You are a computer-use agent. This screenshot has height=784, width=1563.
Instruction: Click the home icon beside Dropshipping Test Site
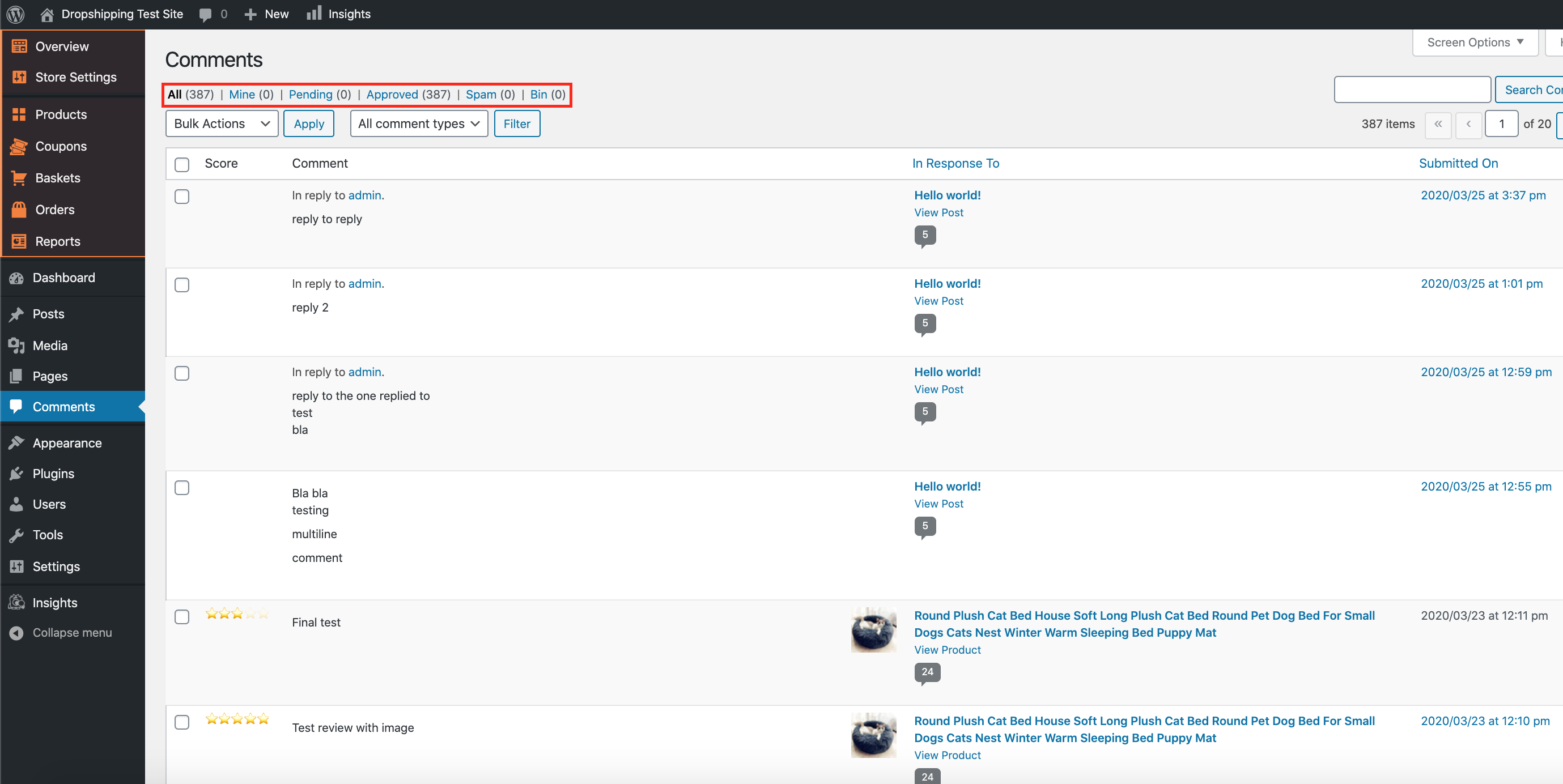[46, 14]
